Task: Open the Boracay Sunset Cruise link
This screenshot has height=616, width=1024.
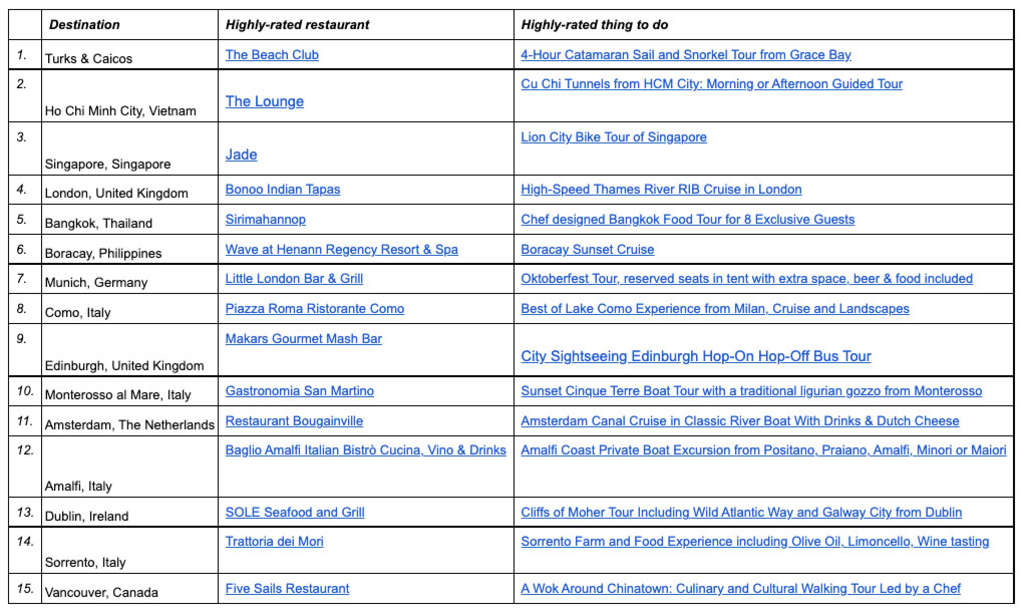Action: pos(587,249)
